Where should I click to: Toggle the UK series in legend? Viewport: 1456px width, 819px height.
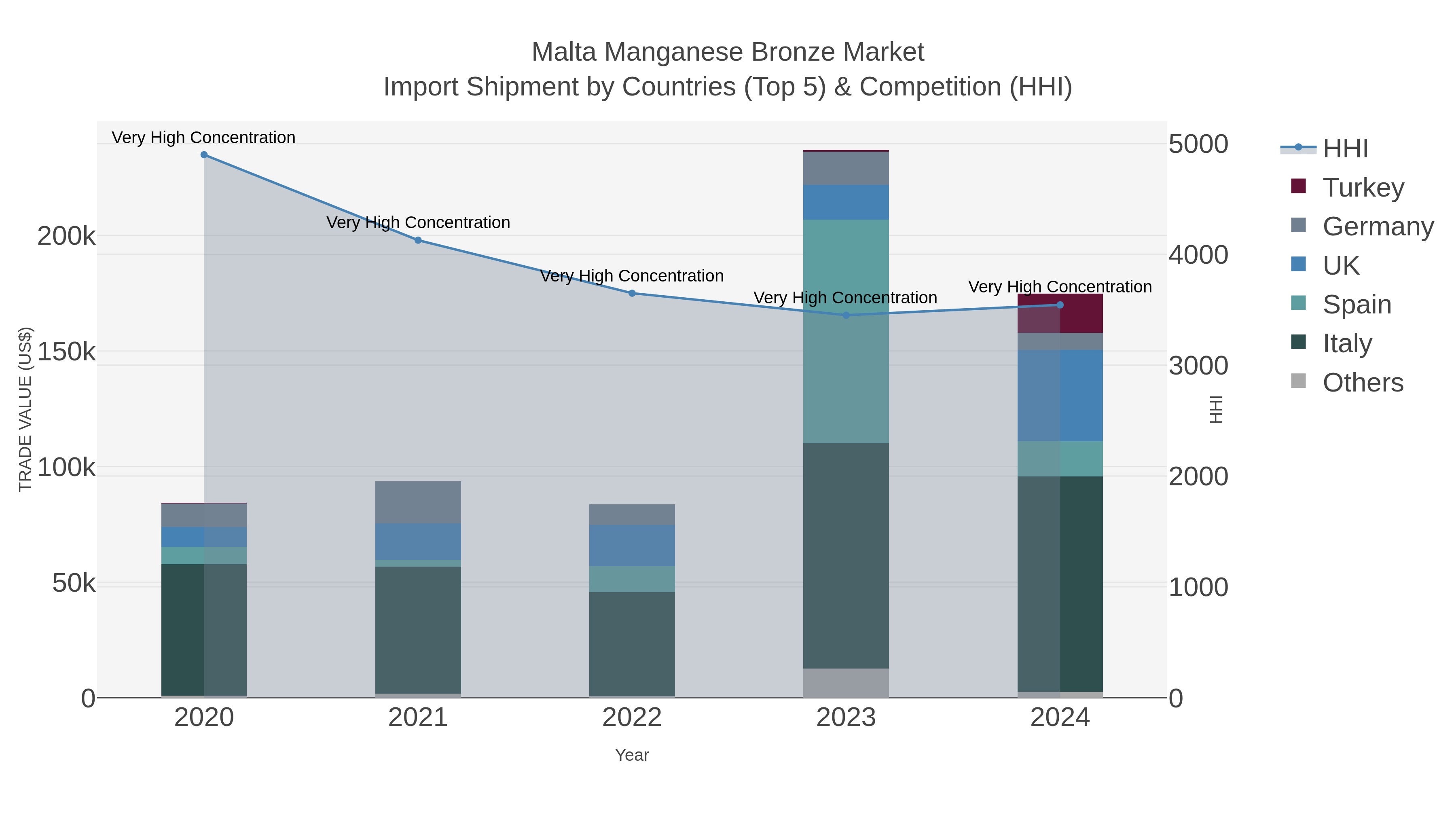pos(1325,265)
